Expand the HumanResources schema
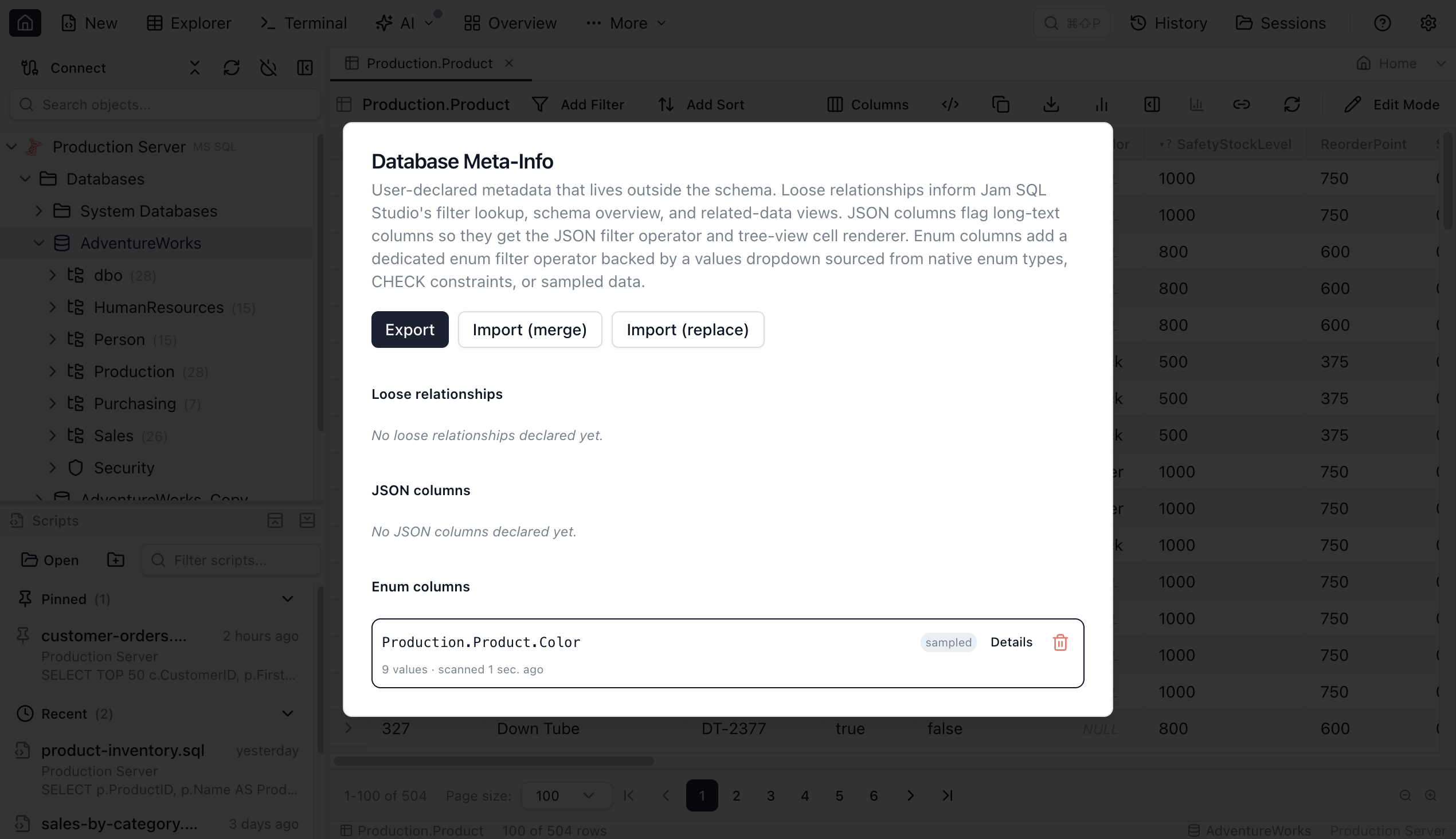Viewport: 1456px width, 839px height. tap(53, 307)
